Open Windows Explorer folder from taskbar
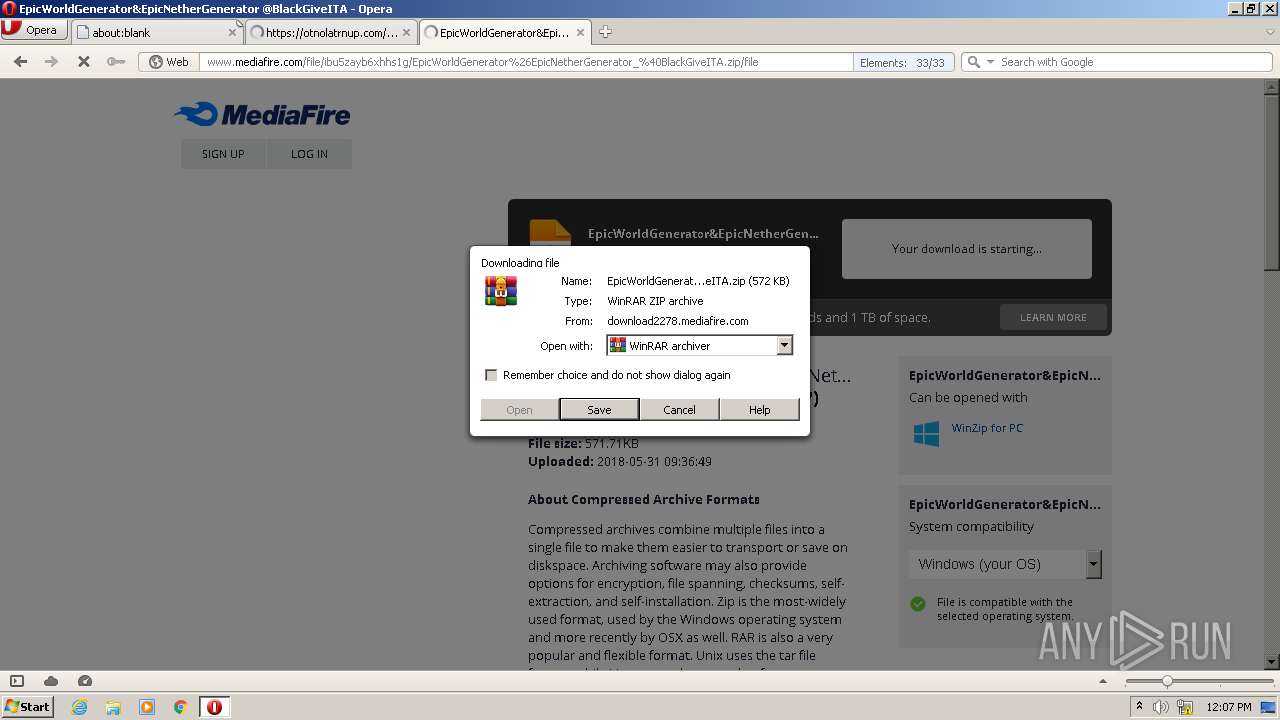Screen dimensions: 1280x720 [x=113, y=707]
